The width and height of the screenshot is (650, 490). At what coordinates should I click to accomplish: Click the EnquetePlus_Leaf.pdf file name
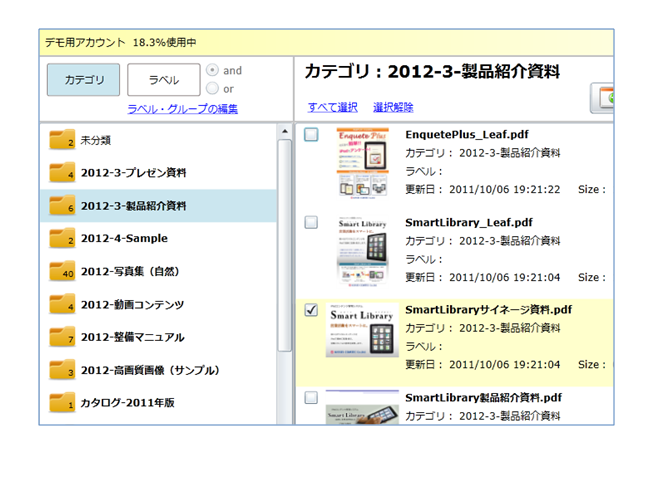(467, 134)
